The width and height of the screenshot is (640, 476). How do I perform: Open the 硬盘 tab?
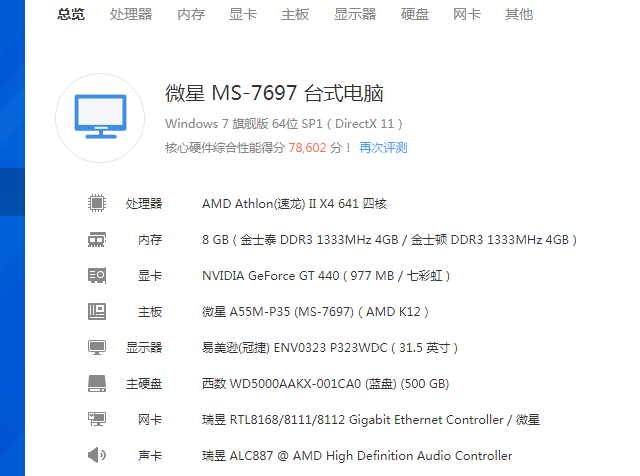[x=415, y=14]
